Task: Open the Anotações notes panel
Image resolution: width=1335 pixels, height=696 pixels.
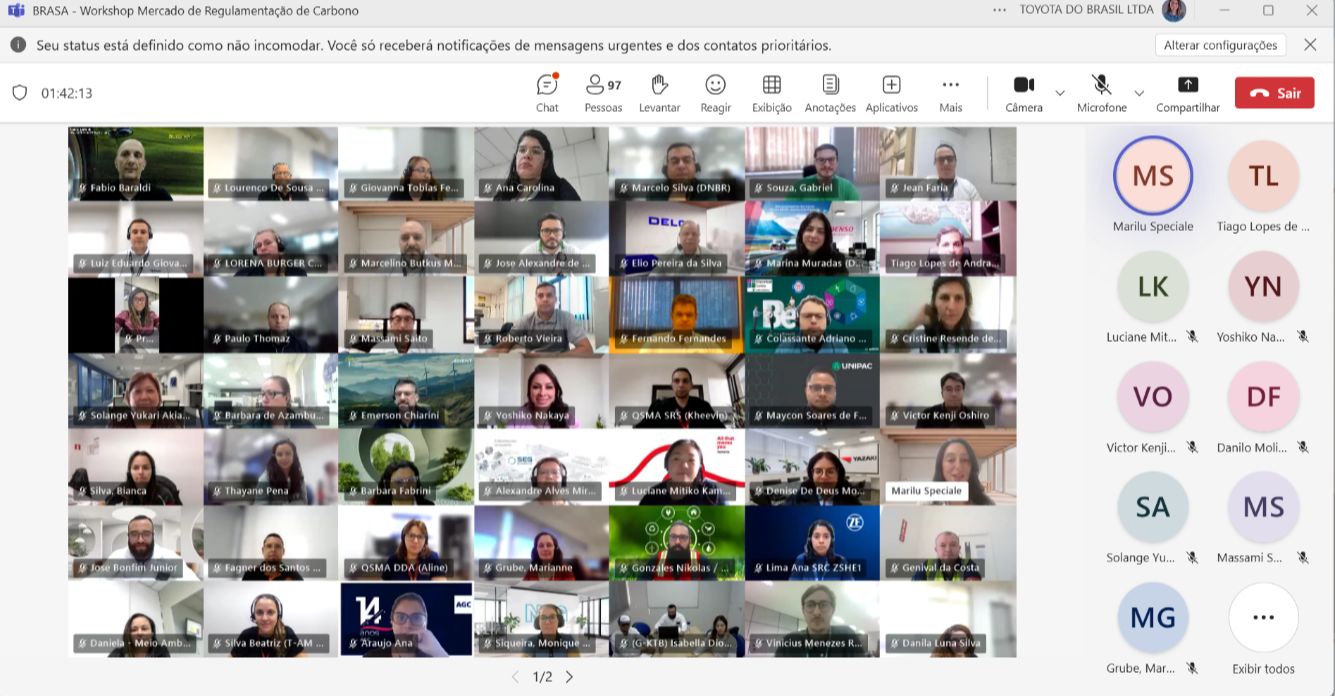Action: (x=830, y=93)
